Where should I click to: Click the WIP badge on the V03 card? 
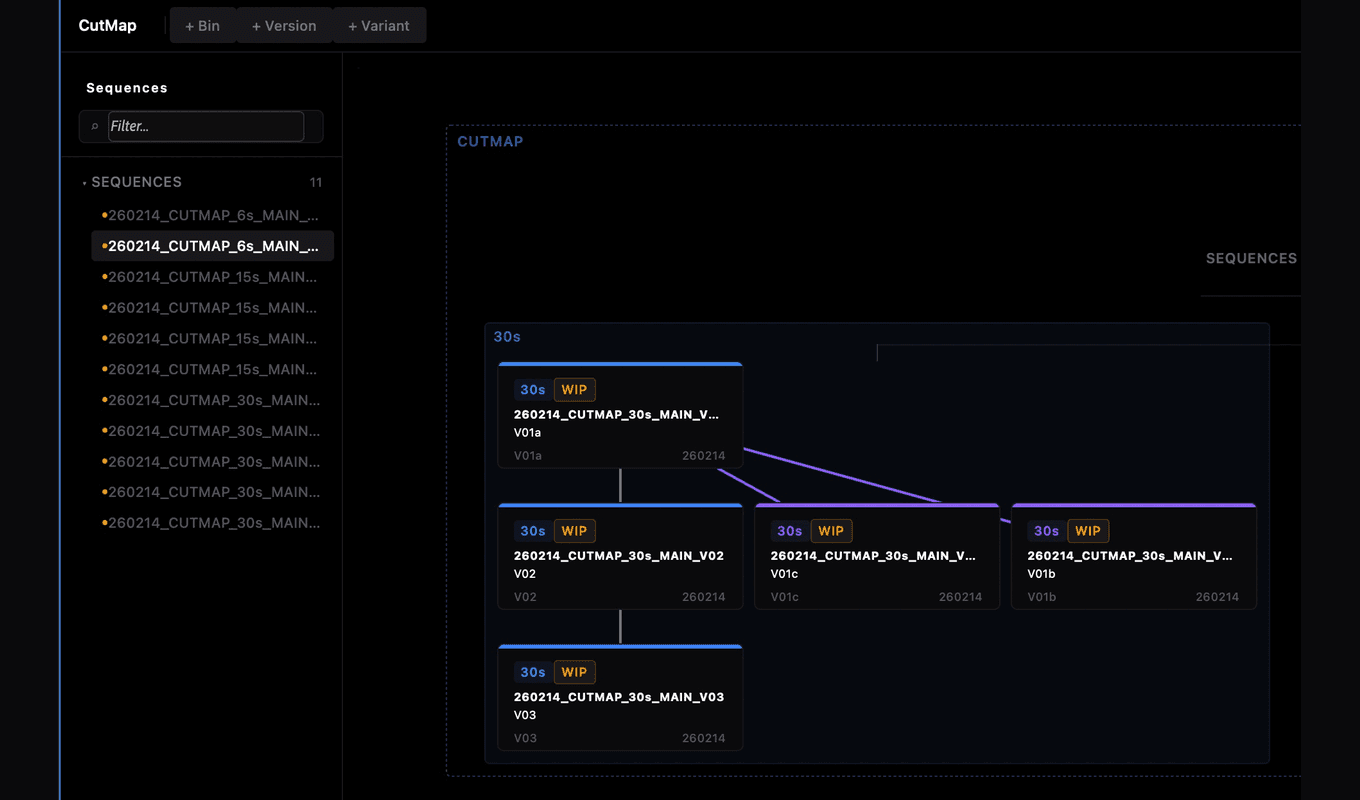(x=574, y=672)
